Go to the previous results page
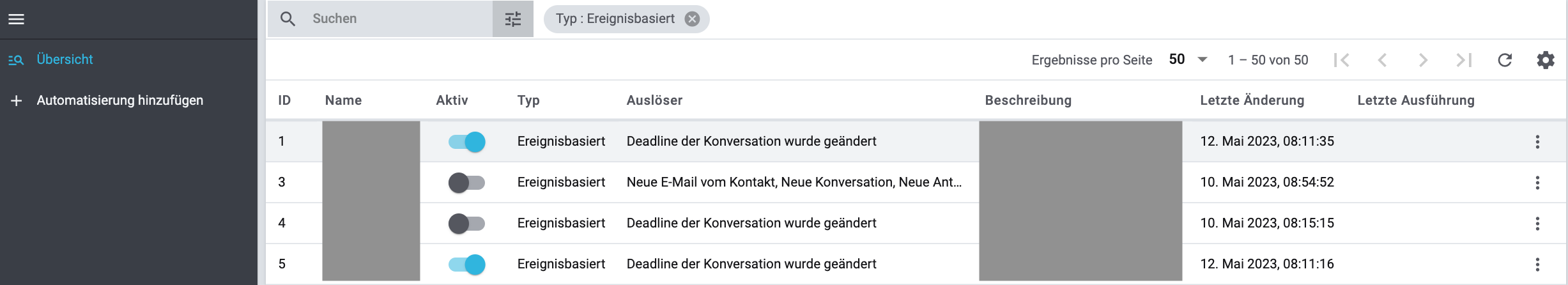The image size is (1568, 285). [1382, 60]
